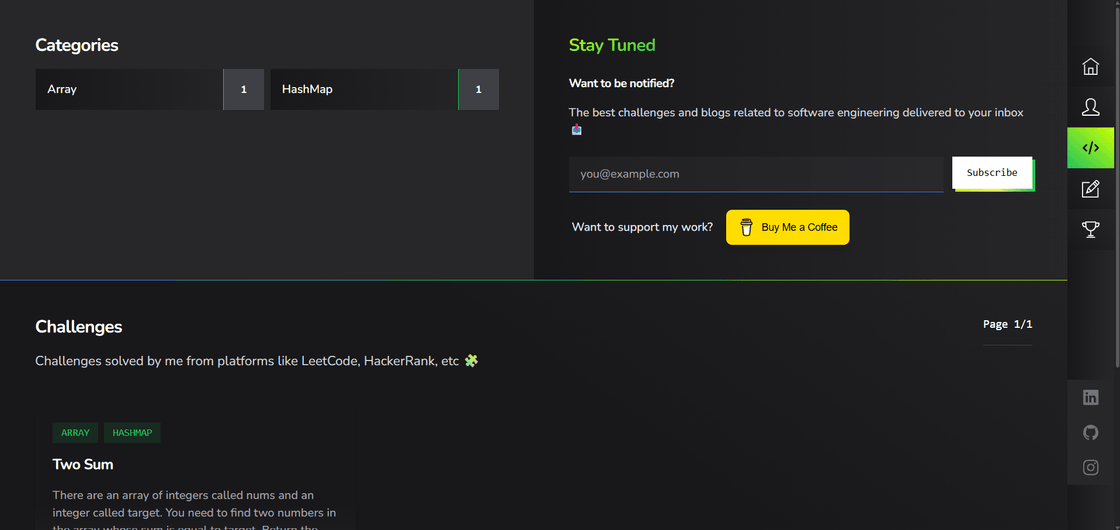Focus the you@example.com email field
The width and height of the screenshot is (1120, 530).
click(x=756, y=174)
